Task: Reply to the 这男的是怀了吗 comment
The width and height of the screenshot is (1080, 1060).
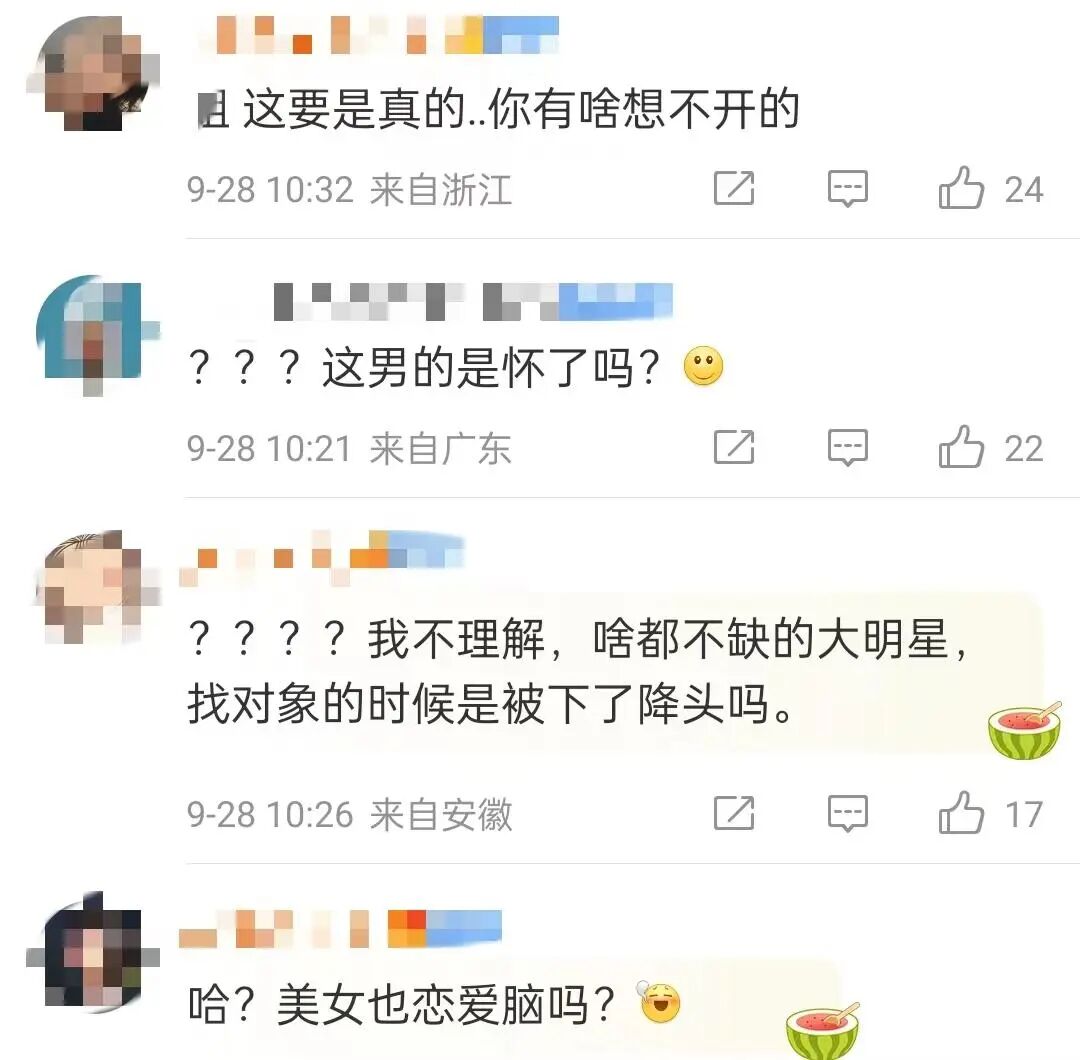Action: point(847,448)
